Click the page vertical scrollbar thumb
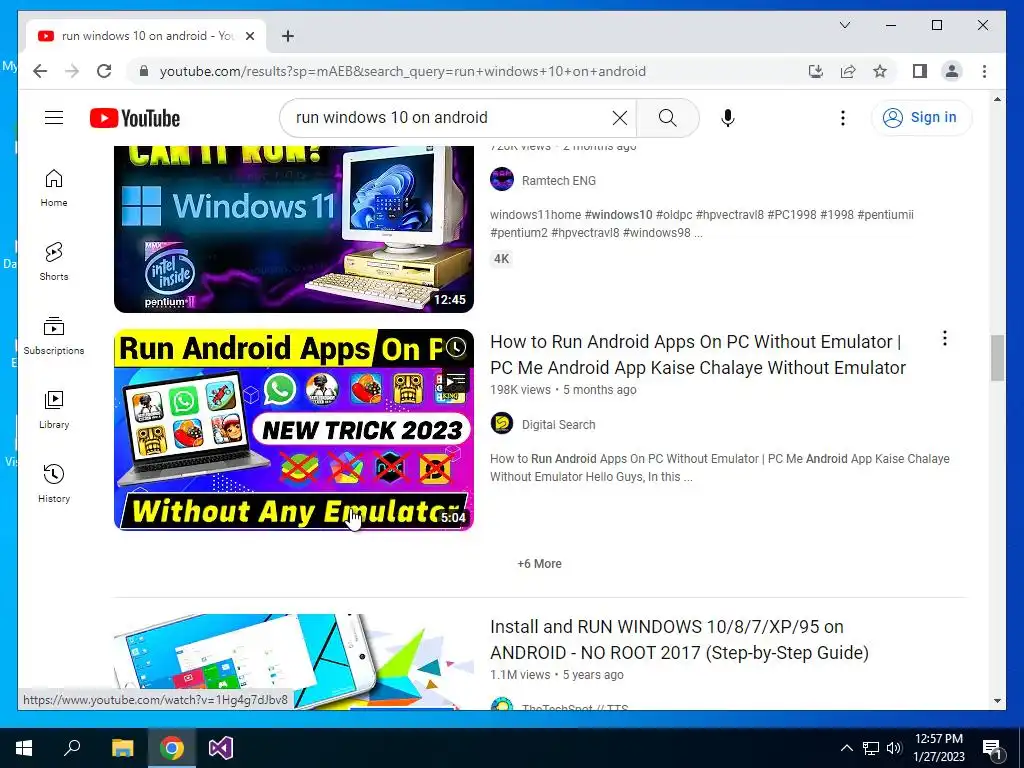 [x=997, y=358]
